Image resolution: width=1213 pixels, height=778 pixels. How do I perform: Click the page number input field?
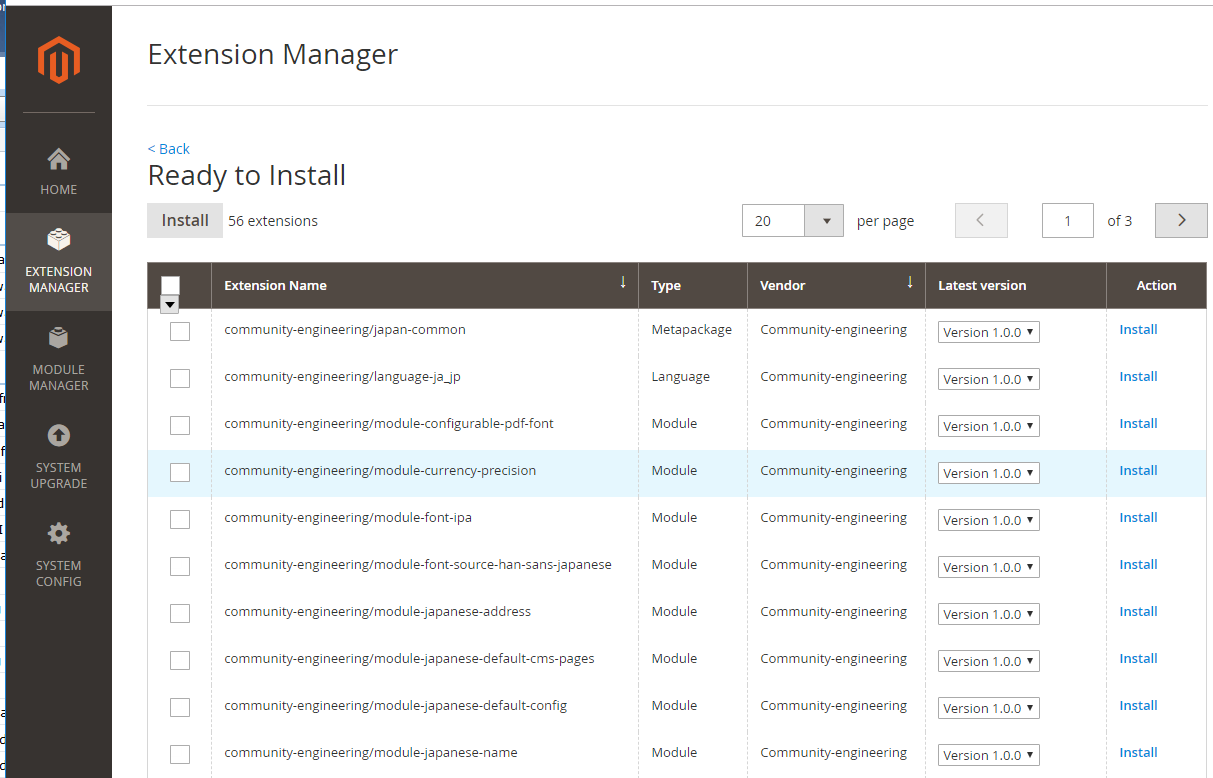[x=1067, y=221]
